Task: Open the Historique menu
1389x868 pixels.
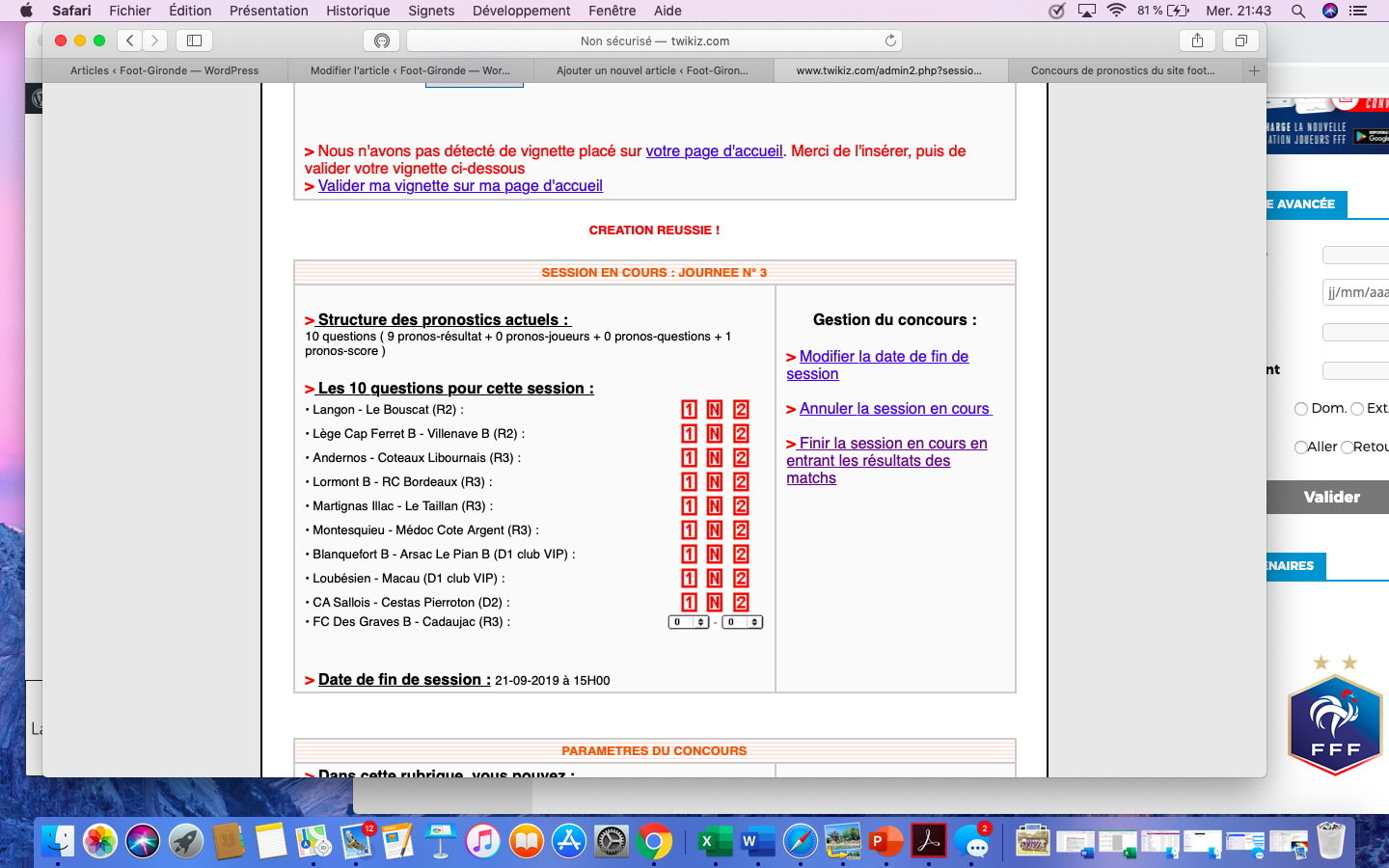Action: point(358,11)
